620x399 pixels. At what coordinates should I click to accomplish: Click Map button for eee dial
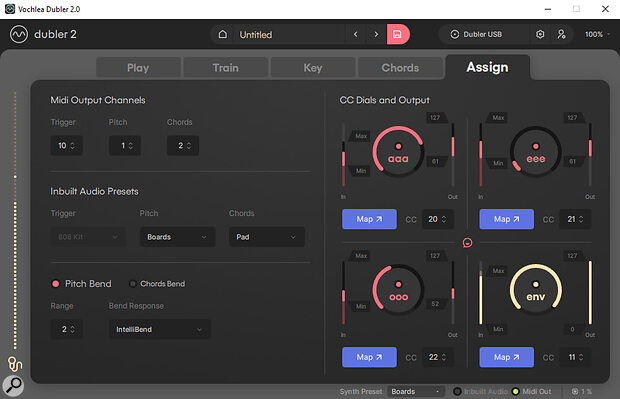(507, 219)
